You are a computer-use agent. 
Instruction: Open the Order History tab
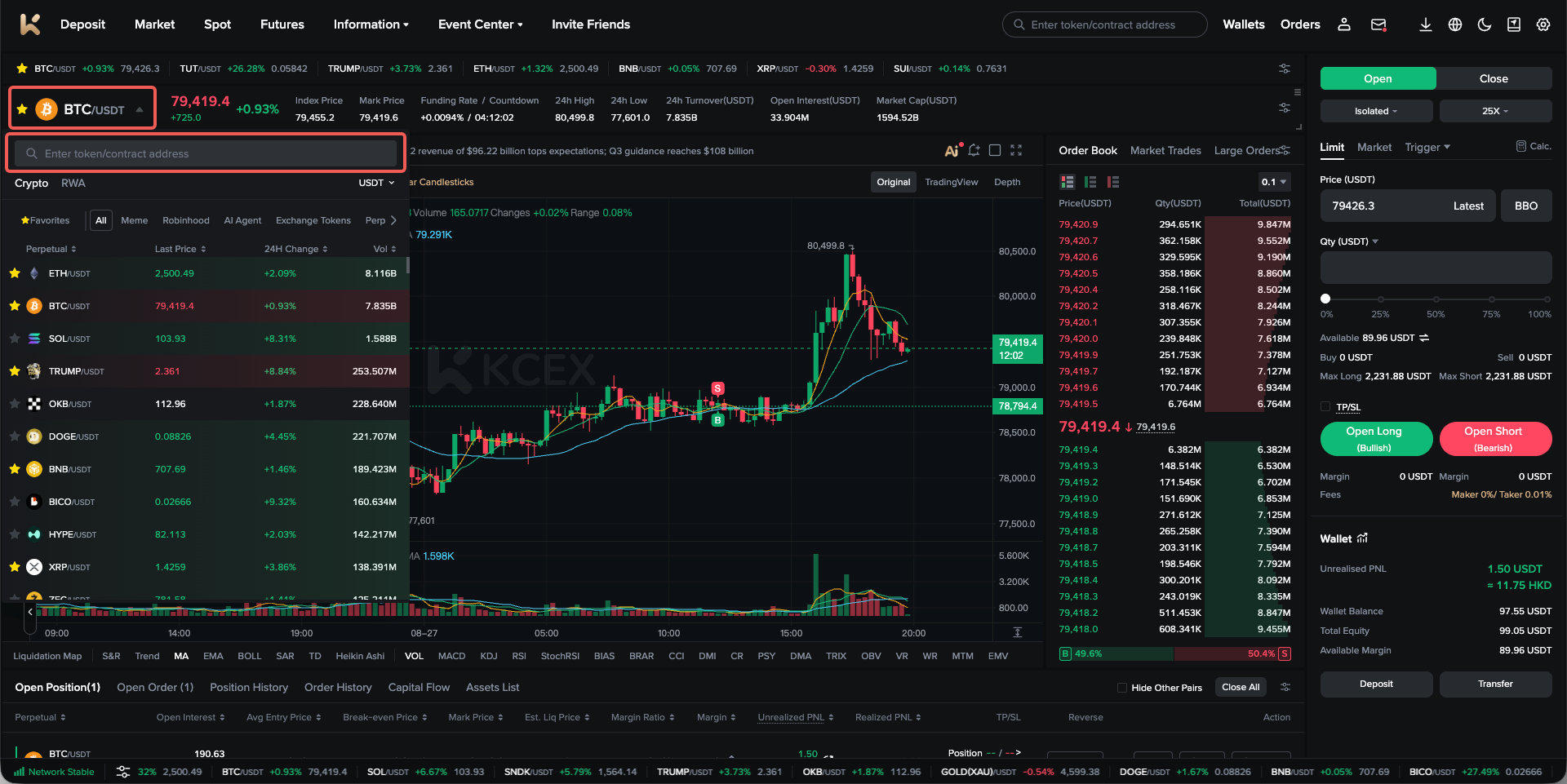tap(338, 688)
